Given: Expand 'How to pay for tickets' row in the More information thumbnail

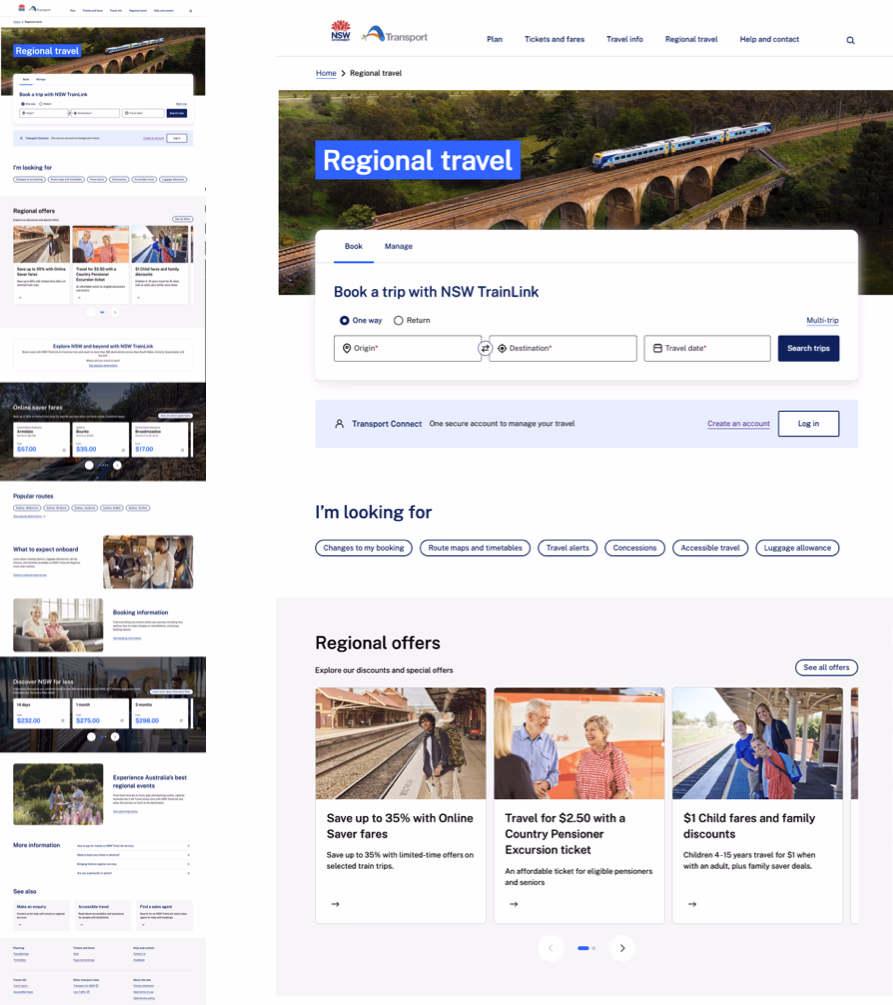Looking at the screenshot, I should (x=133, y=846).
